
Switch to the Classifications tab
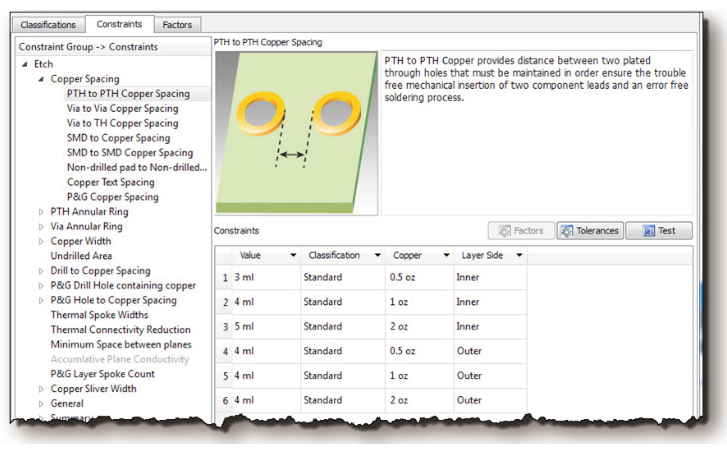(x=48, y=24)
